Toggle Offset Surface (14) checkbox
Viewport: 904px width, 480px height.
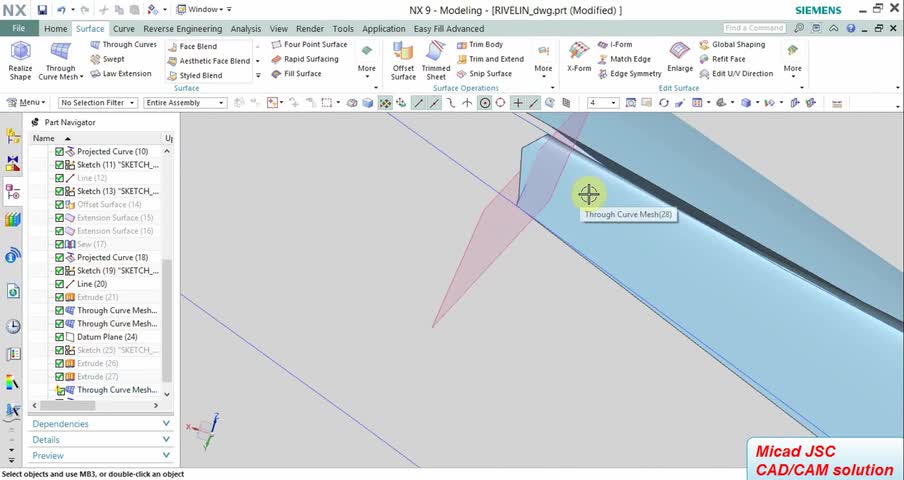click(59, 205)
